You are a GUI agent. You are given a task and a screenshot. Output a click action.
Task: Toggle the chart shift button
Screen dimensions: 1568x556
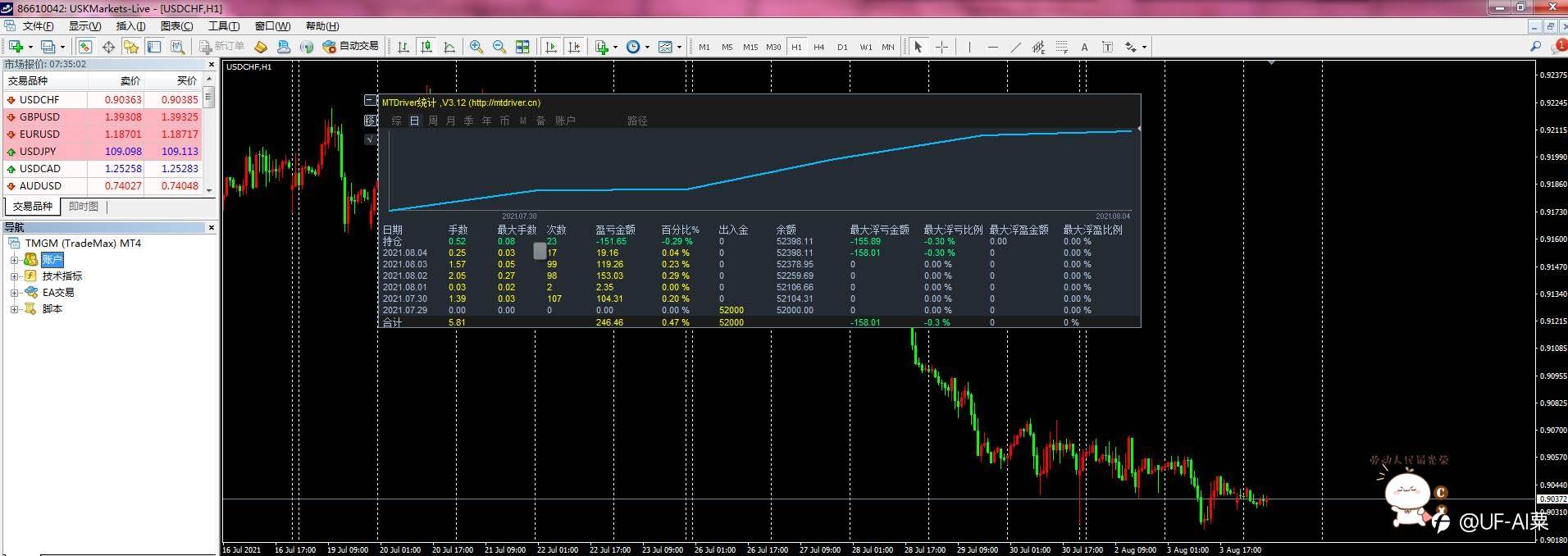coord(574,47)
